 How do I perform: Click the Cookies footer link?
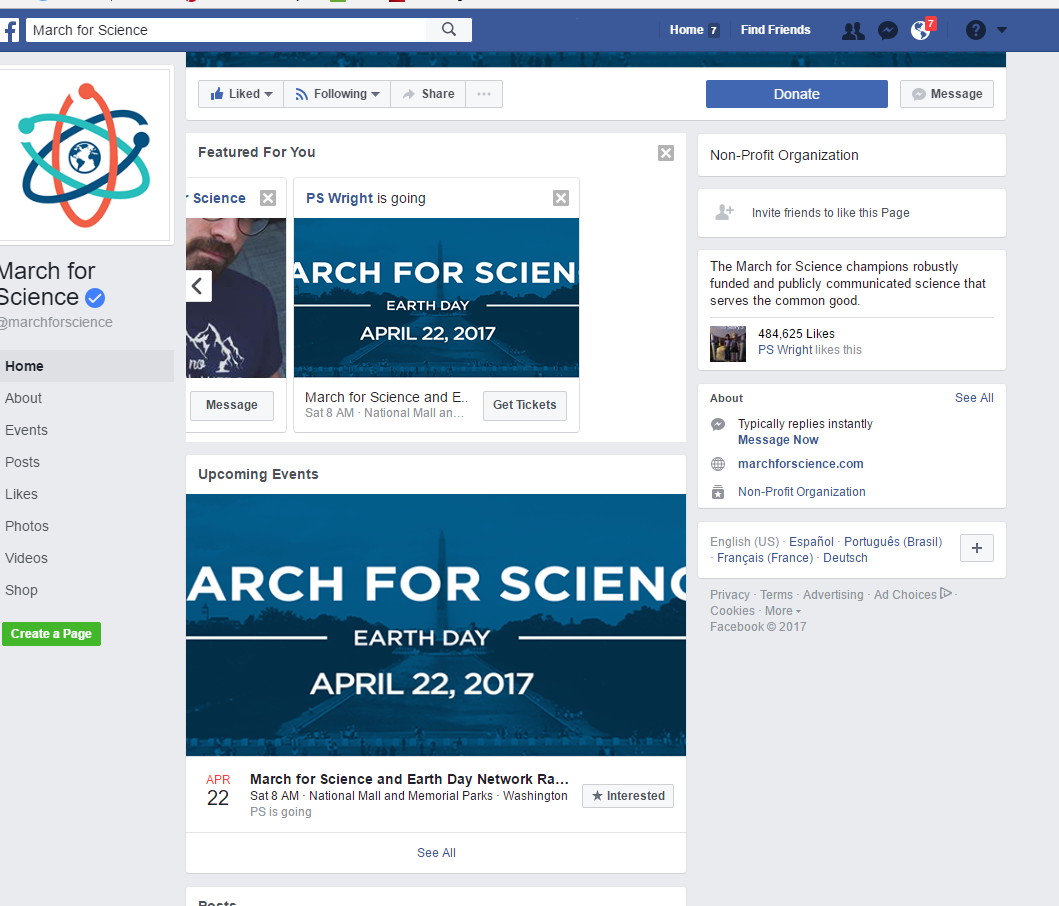coord(732,611)
